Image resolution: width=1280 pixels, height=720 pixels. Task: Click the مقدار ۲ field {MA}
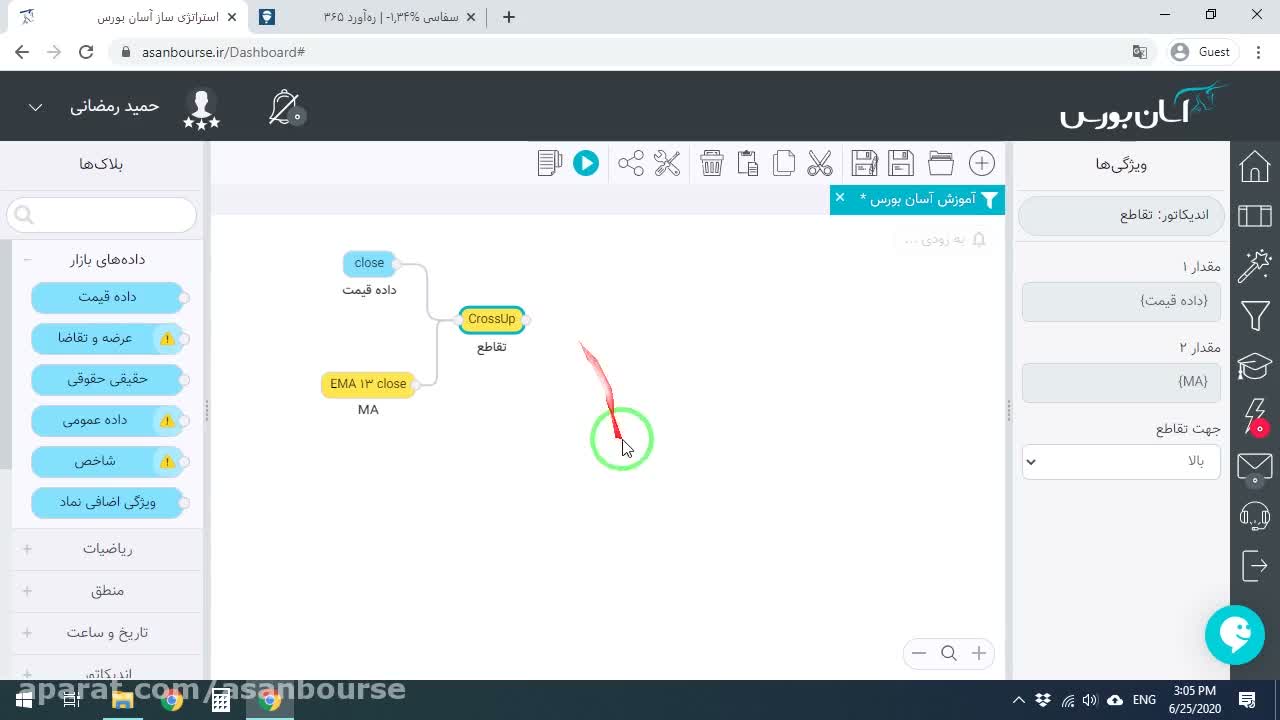[1121, 382]
